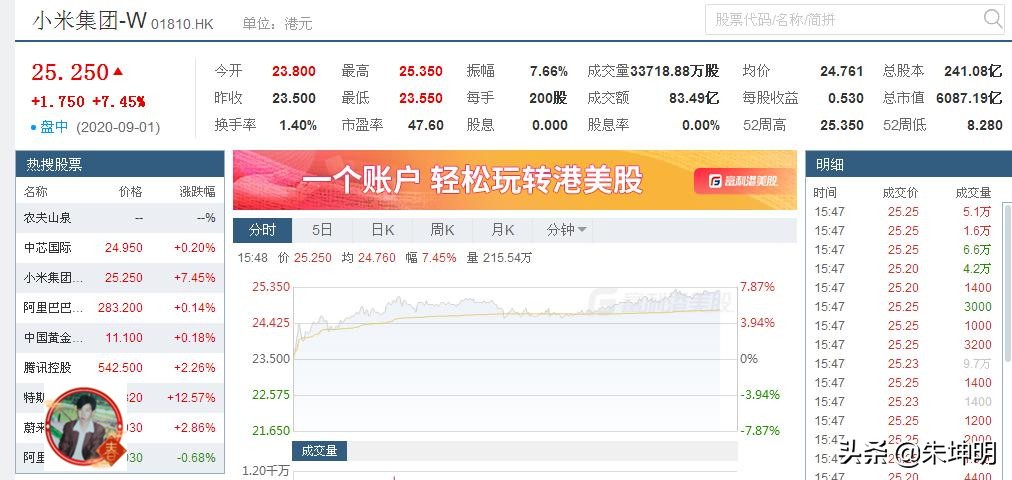Select 中国黄金 in hot stocks
1012x480 pixels.
point(53,338)
